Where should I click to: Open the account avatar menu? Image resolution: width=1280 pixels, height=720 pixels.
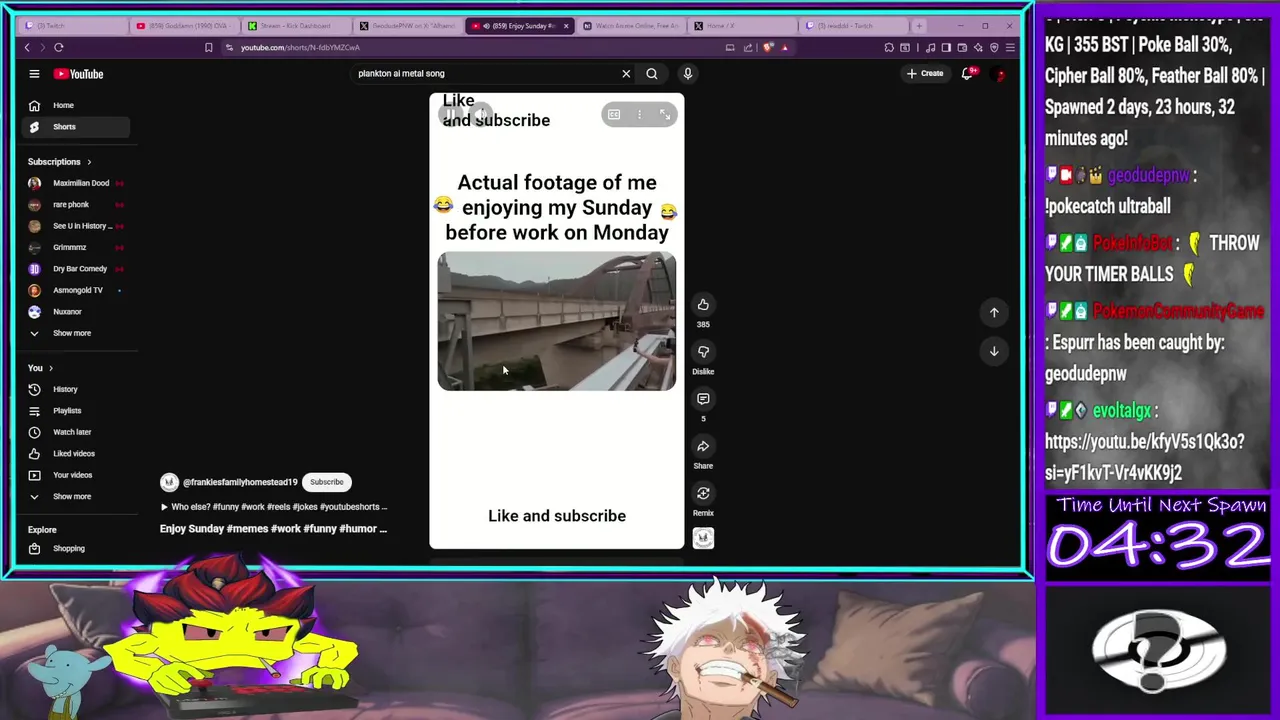pos(999,73)
